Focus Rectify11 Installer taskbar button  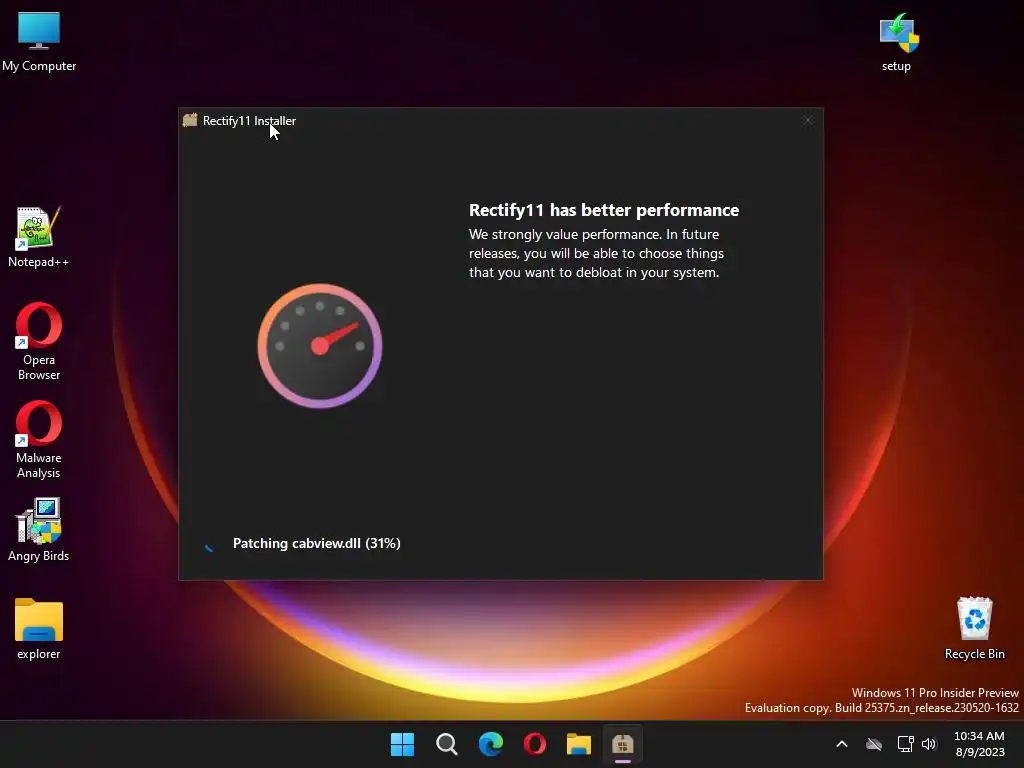tap(623, 744)
